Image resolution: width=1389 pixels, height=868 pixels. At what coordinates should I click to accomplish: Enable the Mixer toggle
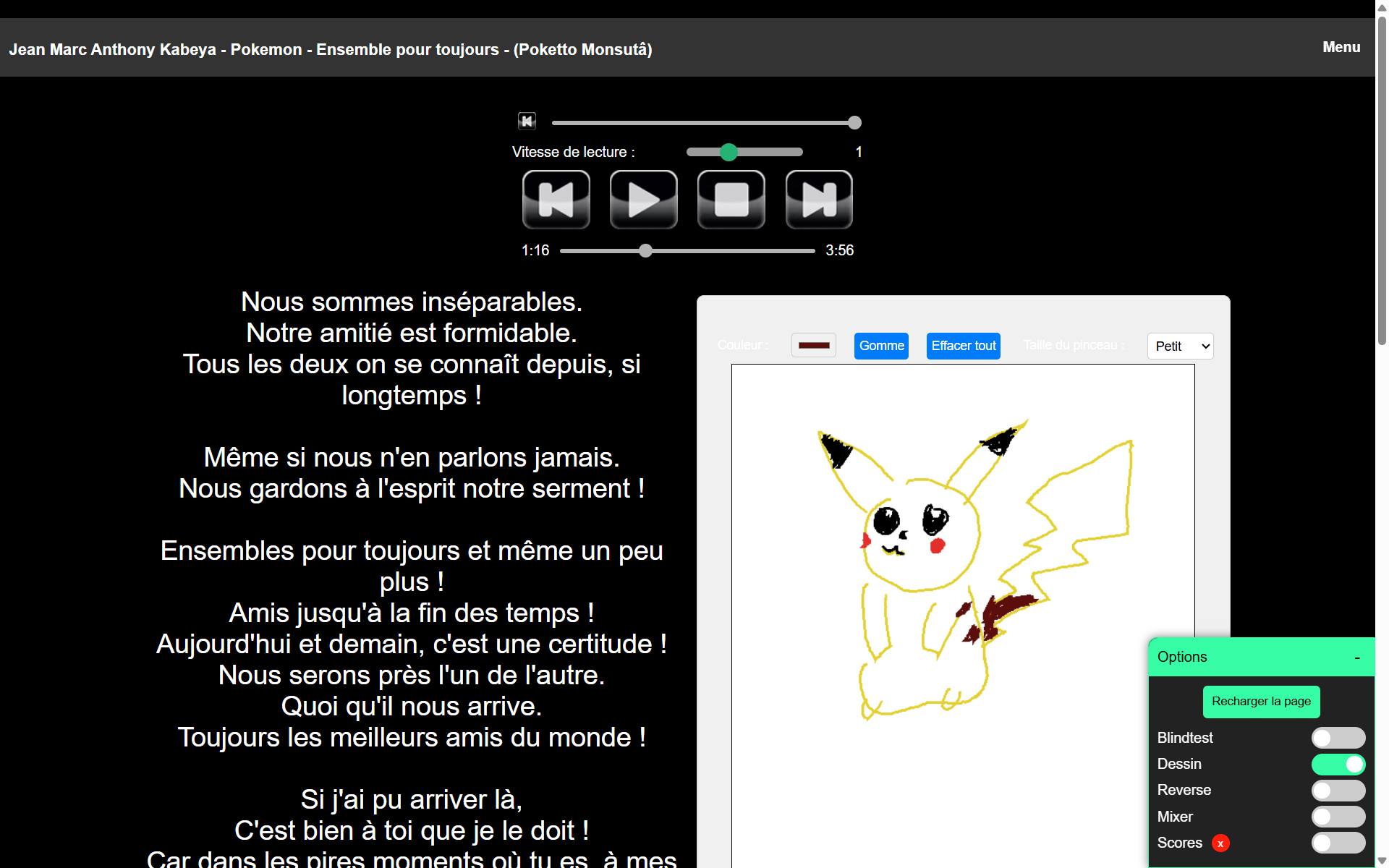click(x=1338, y=817)
